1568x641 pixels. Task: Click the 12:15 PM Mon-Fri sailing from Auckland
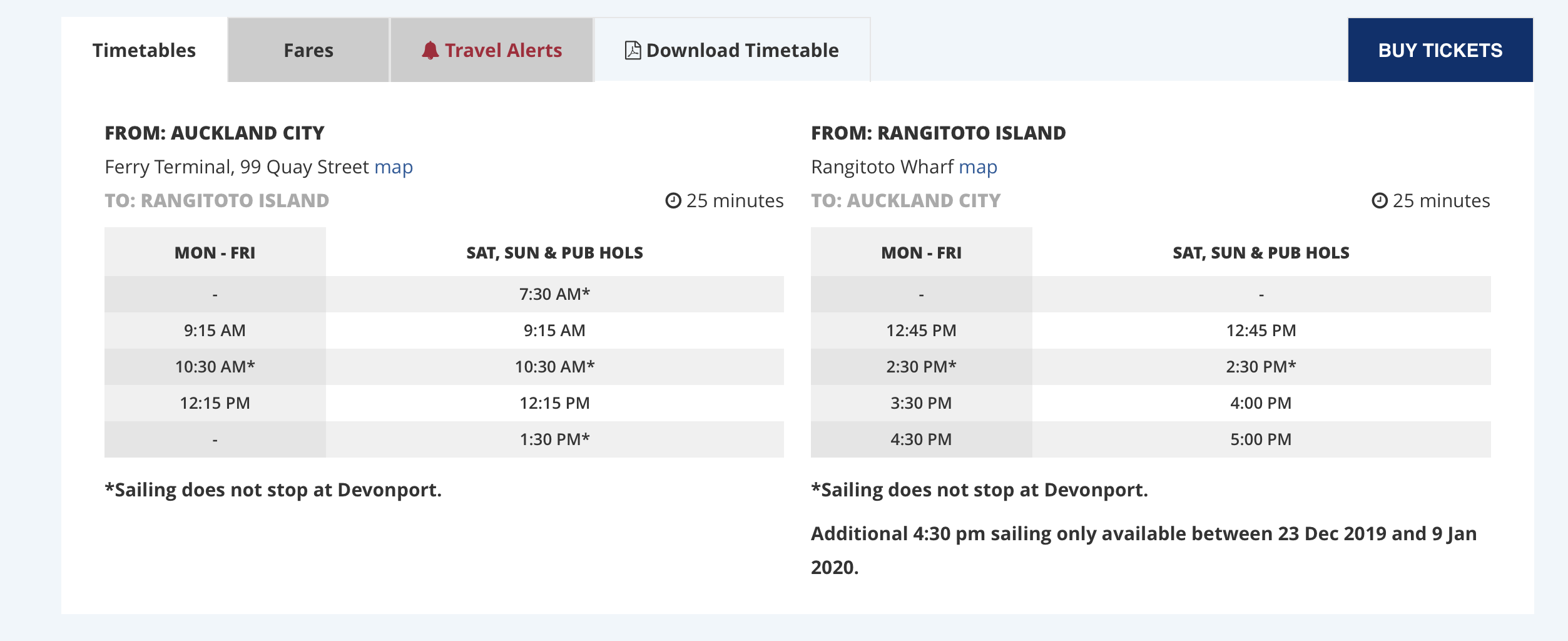pyautogui.click(x=215, y=403)
